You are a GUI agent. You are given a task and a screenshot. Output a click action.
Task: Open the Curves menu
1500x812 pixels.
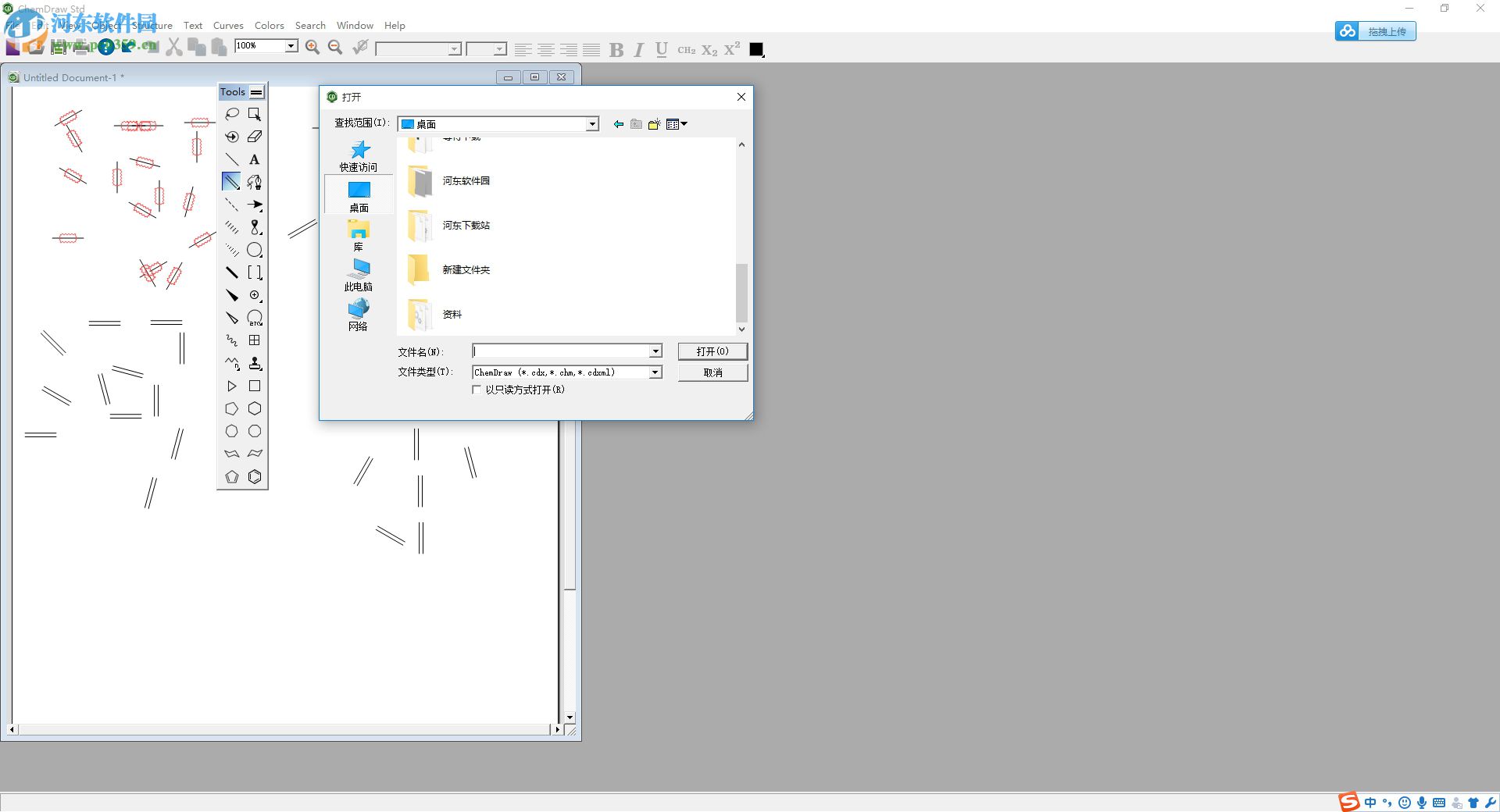coord(228,26)
